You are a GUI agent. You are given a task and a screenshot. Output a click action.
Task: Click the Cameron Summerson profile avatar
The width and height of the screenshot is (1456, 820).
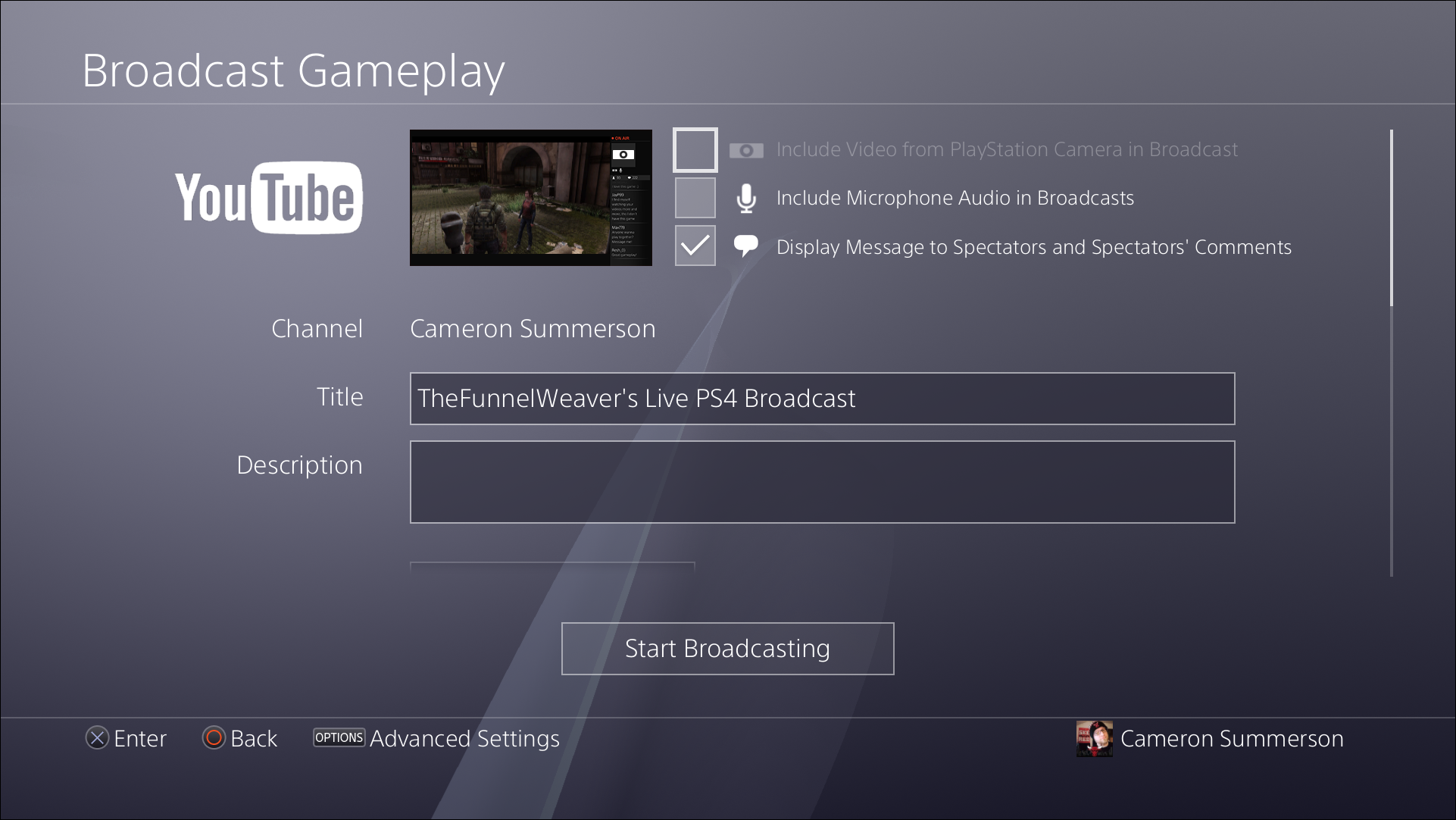1094,739
